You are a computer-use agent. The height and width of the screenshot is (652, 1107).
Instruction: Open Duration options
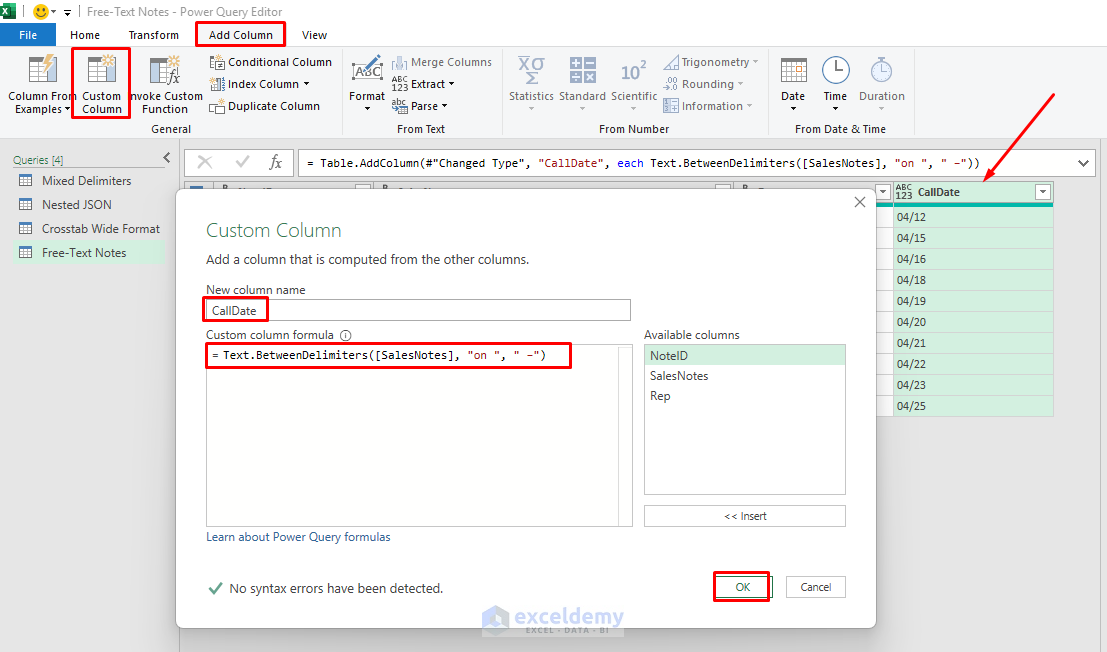coord(881,83)
